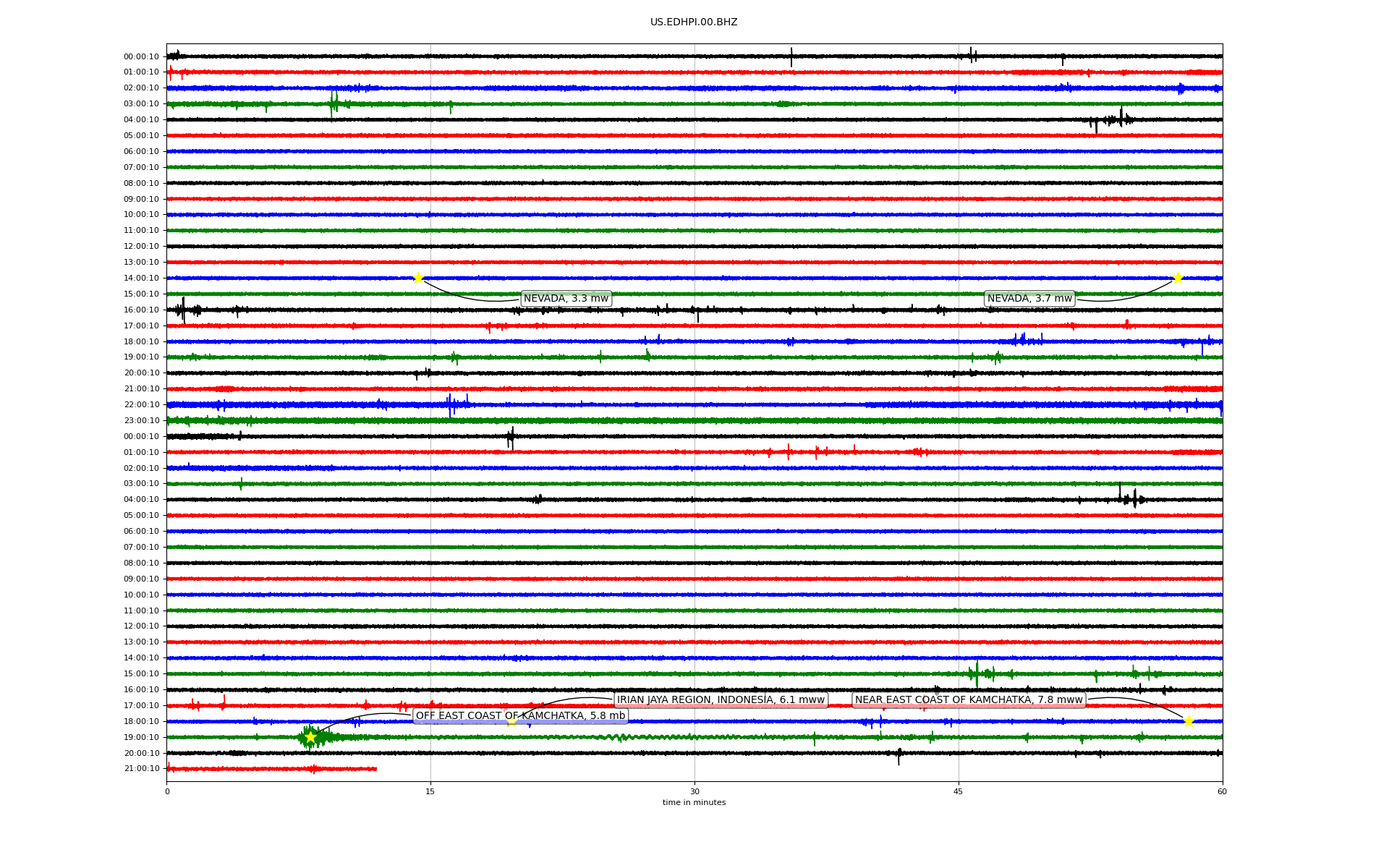Select the Kamchatka 7.8 mww event star
Screen dimensions: 1389x868
pos(1189,721)
